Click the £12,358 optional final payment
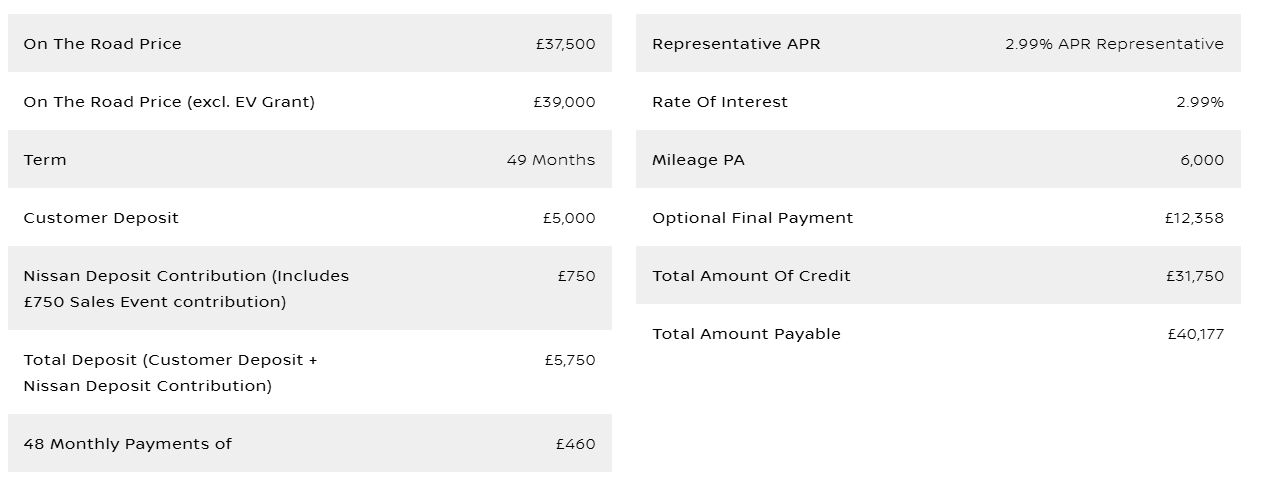Image resolution: width=1262 pixels, height=488 pixels. click(x=1194, y=218)
